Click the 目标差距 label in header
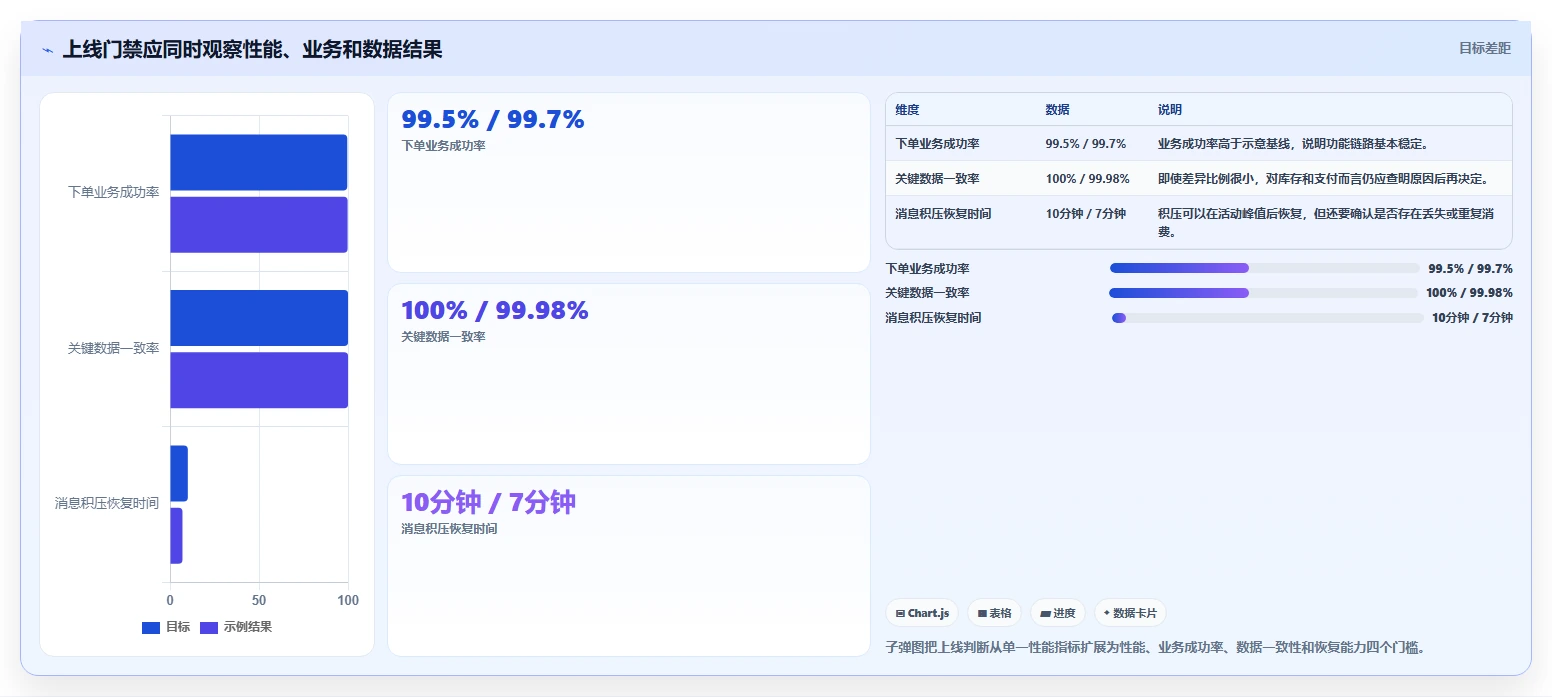1552x697 pixels. pos(1485,48)
